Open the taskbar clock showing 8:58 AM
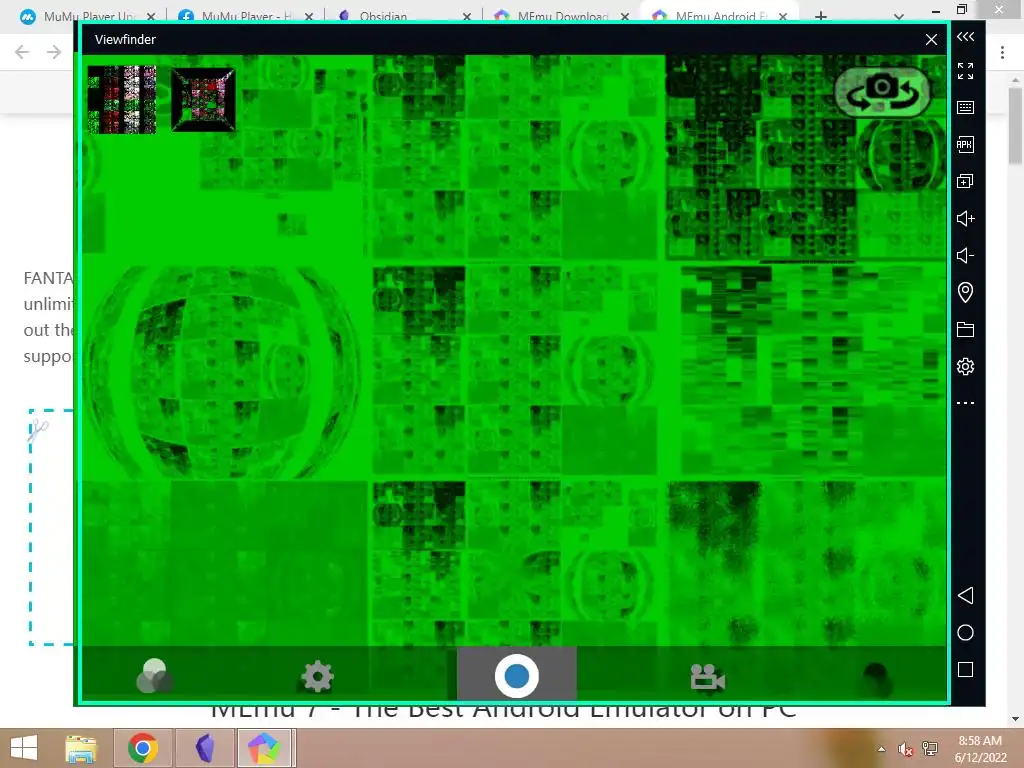1024x768 pixels. click(980, 749)
